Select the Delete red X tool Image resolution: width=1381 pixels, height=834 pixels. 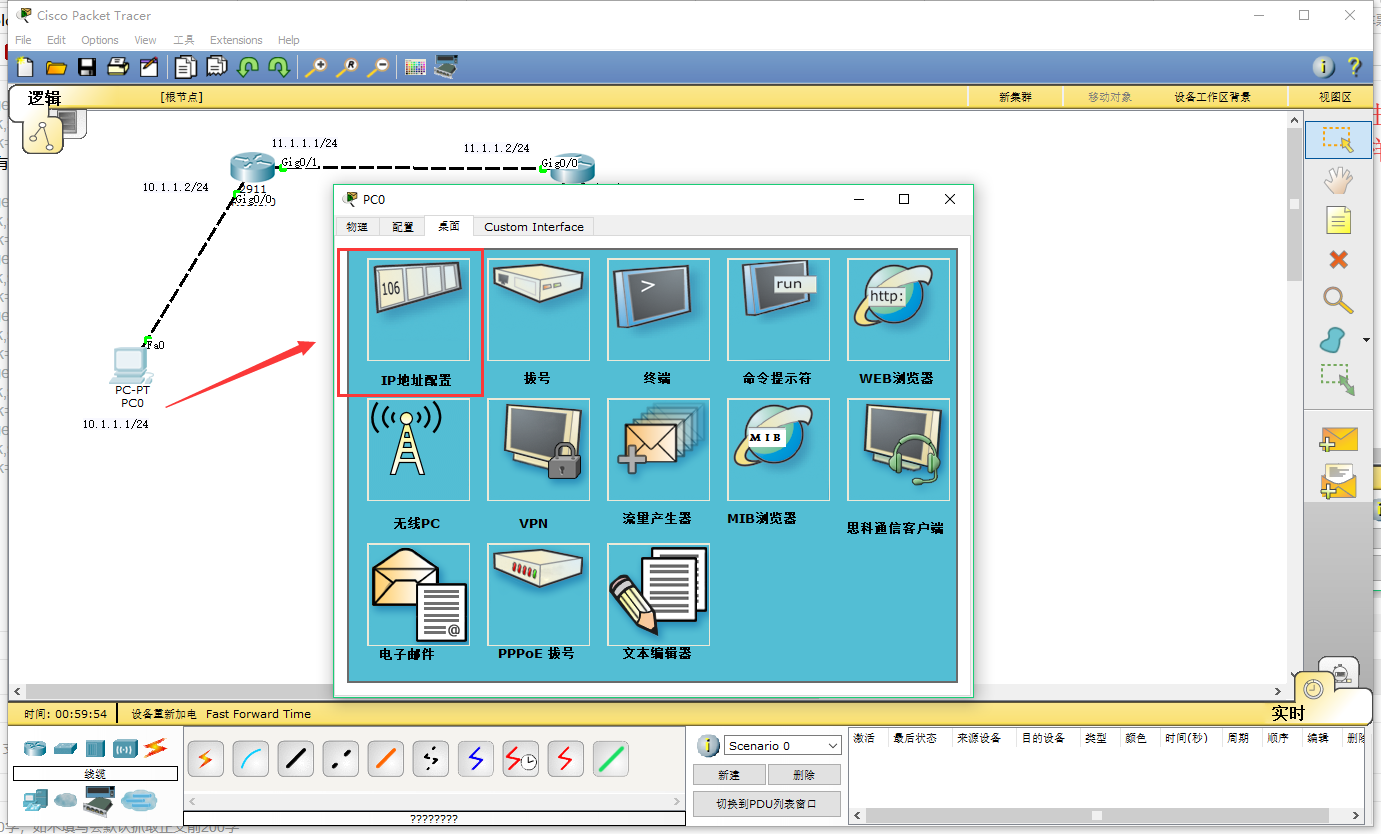(x=1338, y=259)
